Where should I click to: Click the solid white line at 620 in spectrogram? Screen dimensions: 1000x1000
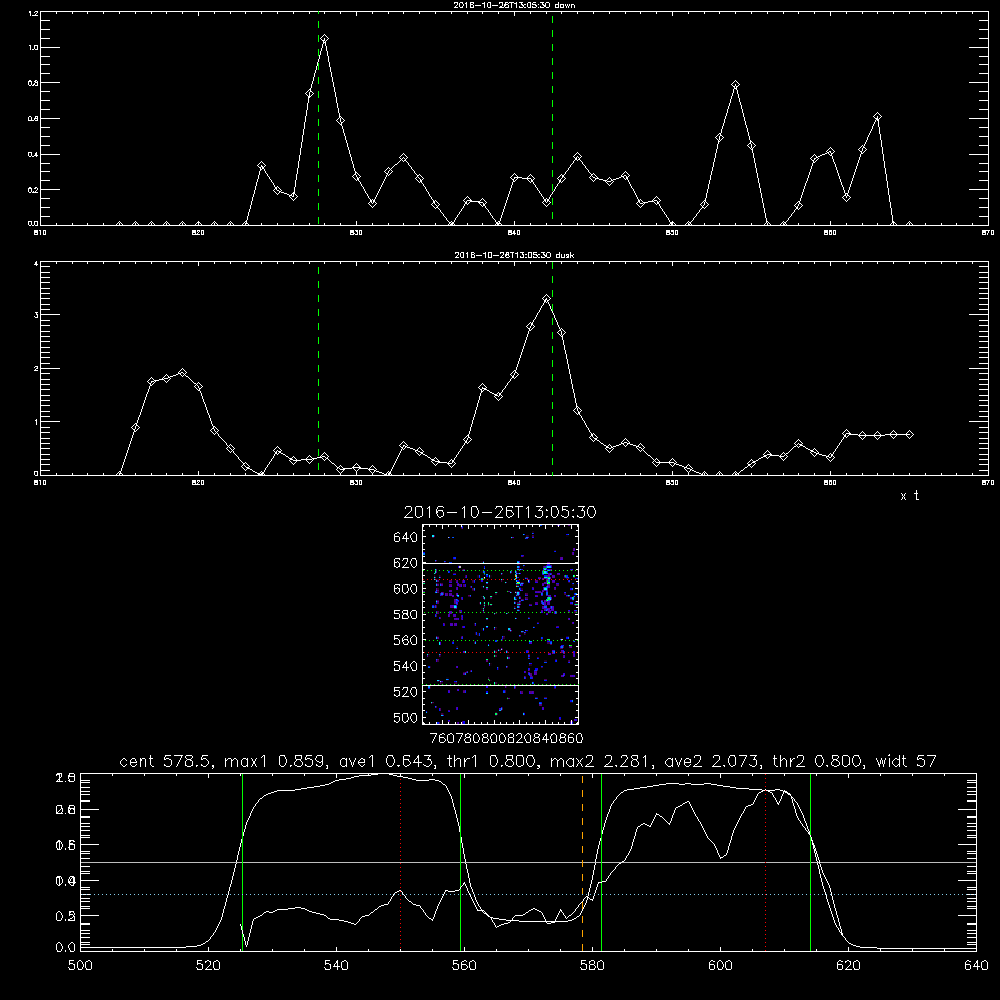(500, 563)
